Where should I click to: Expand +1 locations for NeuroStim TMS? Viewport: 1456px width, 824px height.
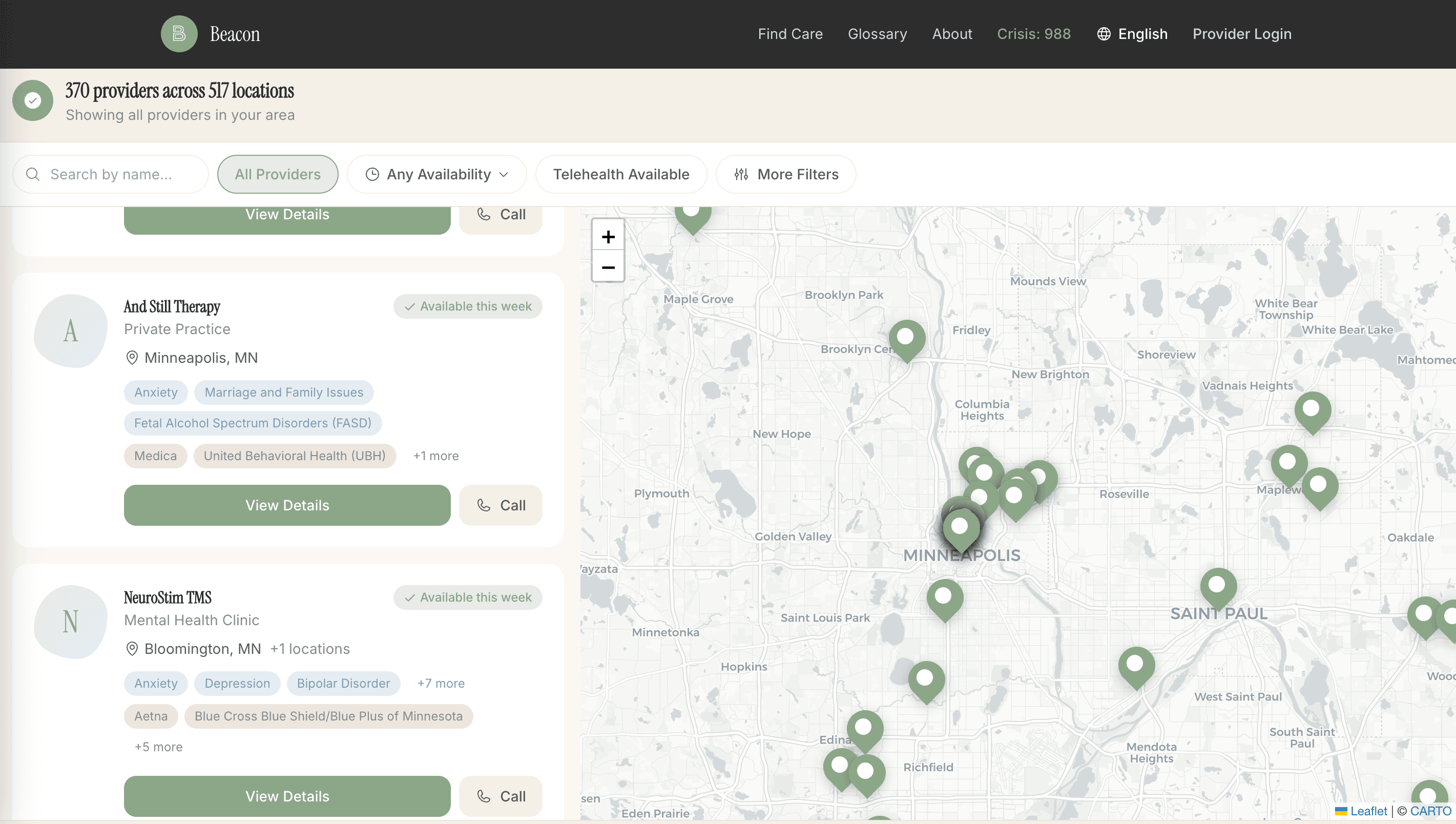pyautogui.click(x=310, y=649)
